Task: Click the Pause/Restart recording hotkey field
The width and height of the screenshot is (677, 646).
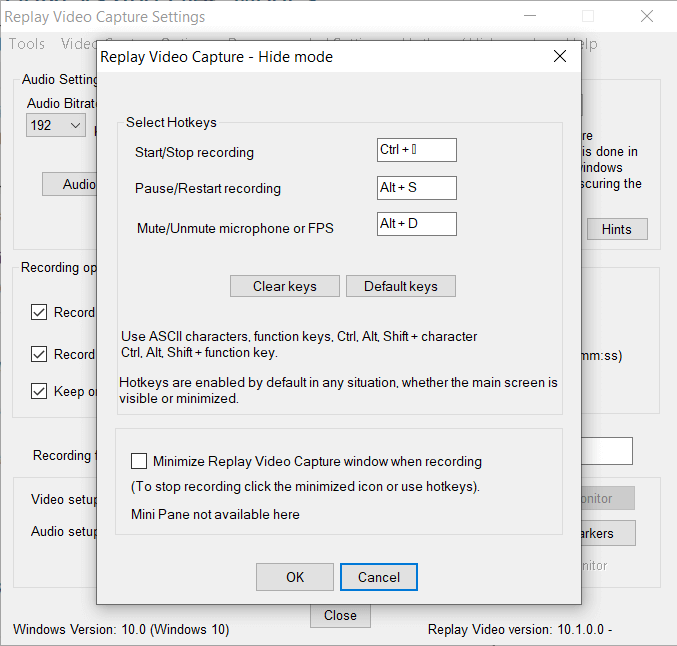Action: [x=417, y=188]
